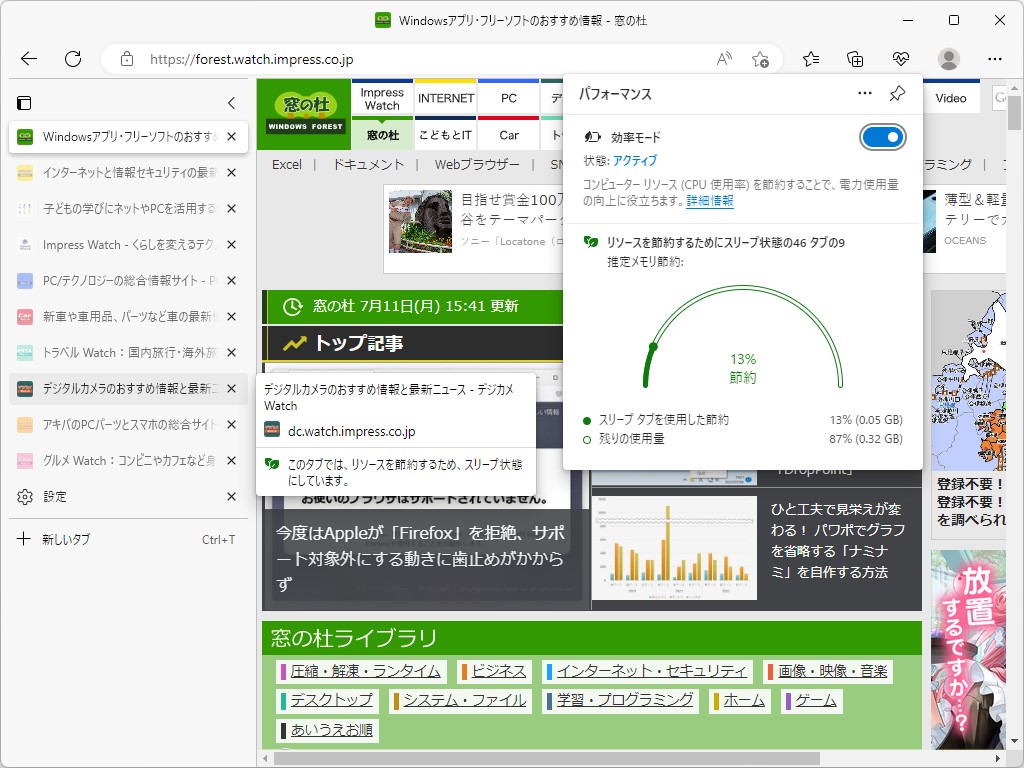Turn off the 効率モード toggle
The width and height of the screenshot is (1024, 768).
click(882, 138)
